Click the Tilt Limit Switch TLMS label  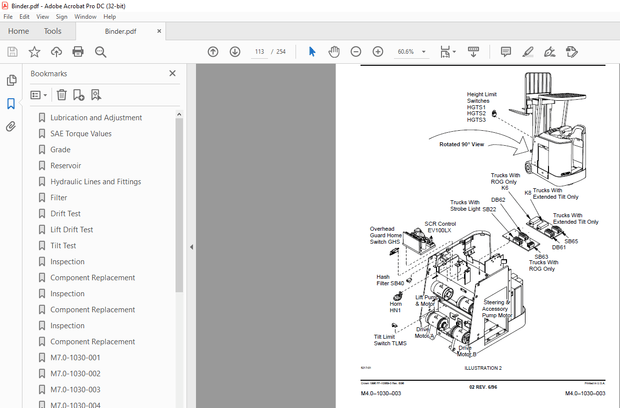(390, 340)
